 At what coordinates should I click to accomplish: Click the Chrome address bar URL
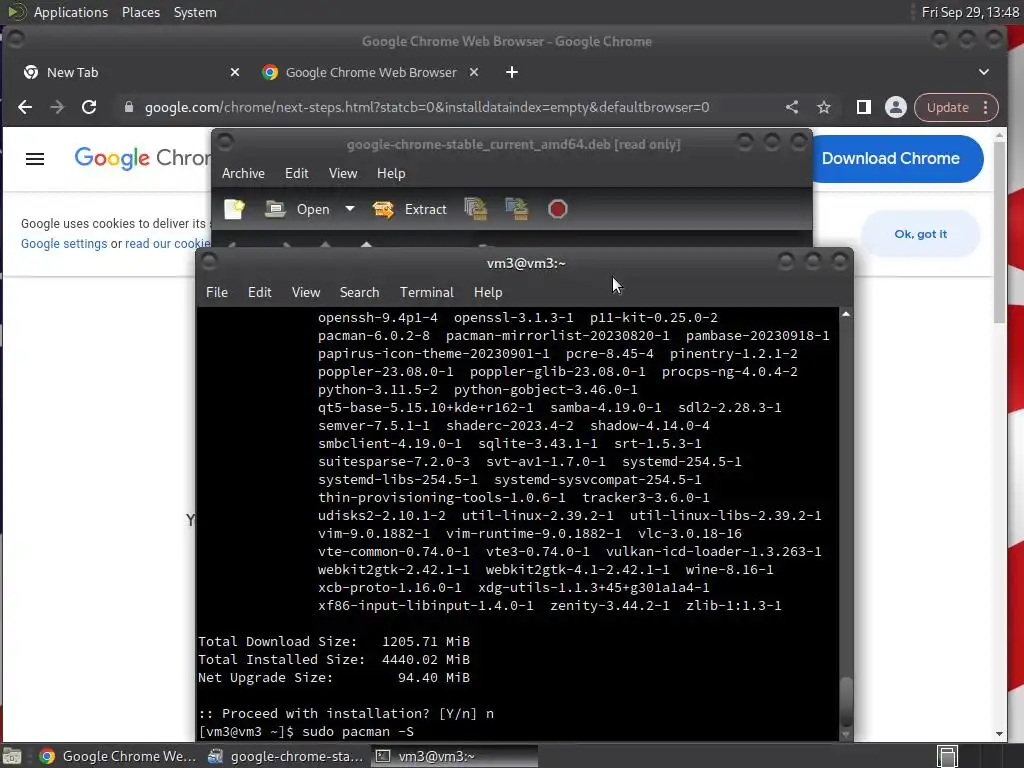click(426, 107)
